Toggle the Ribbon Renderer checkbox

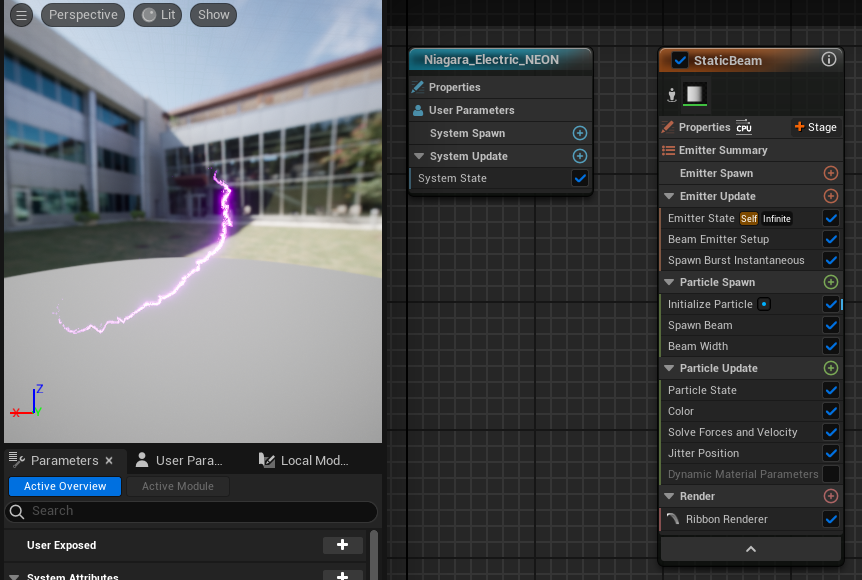click(x=830, y=519)
